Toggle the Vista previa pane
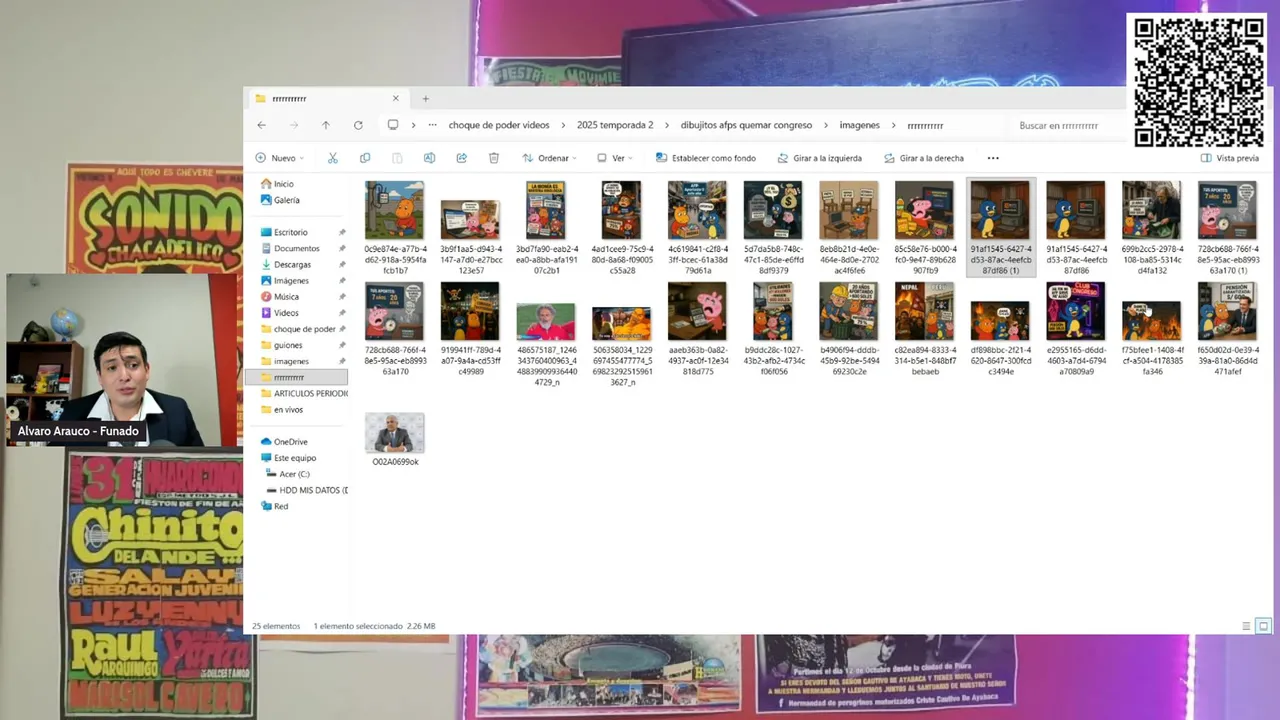1280x720 pixels. (x=1230, y=158)
